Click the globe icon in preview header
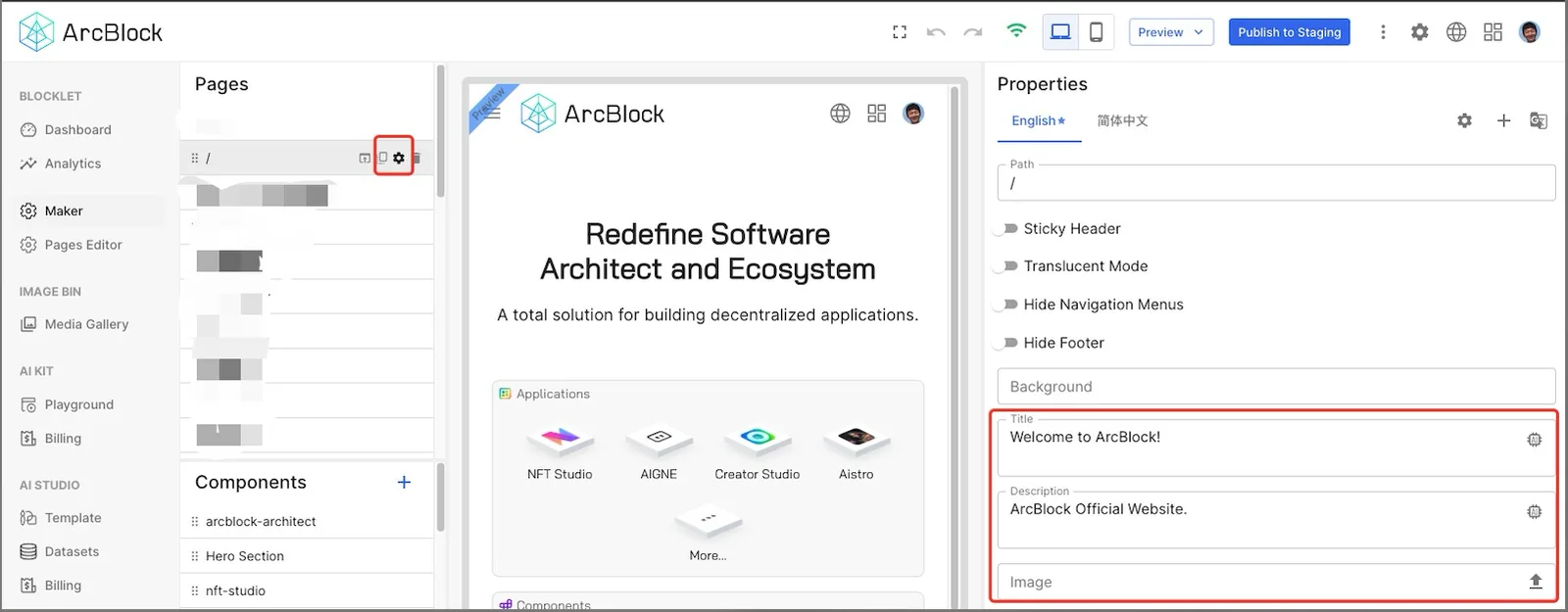This screenshot has height=612, width=1568. coord(840,114)
